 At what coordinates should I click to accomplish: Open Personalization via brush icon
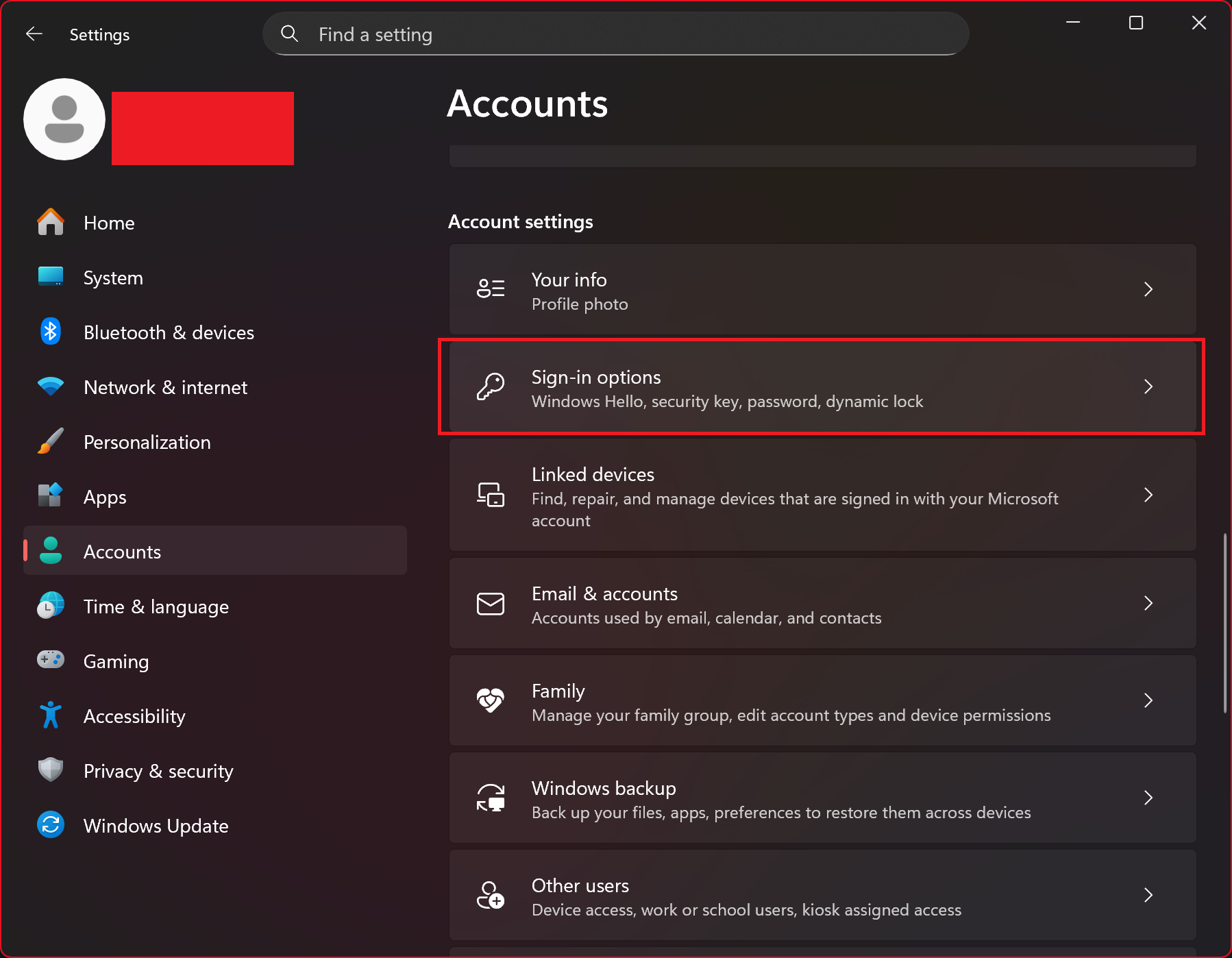(x=50, y=441)
